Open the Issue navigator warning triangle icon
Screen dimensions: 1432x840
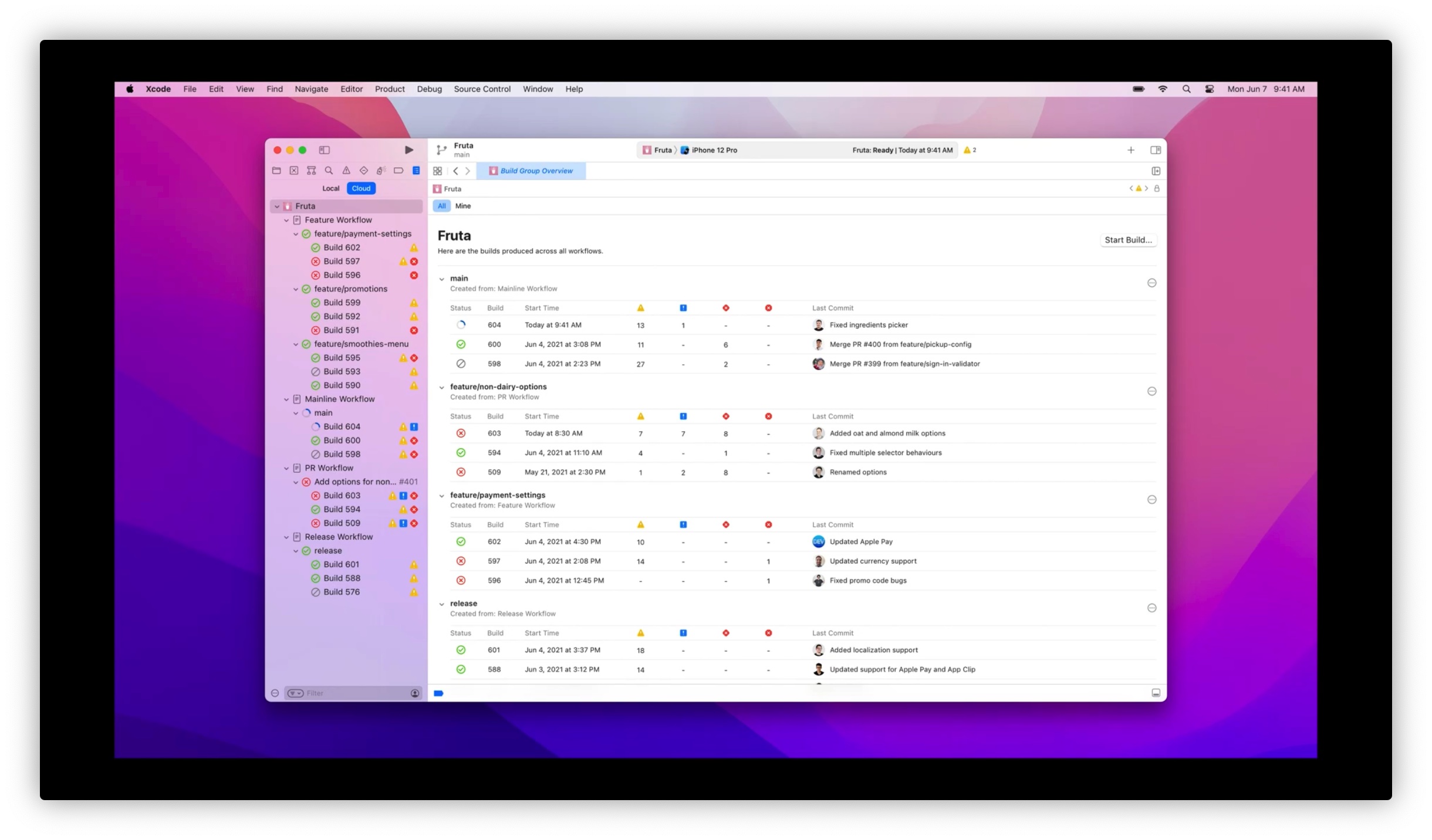346,170
